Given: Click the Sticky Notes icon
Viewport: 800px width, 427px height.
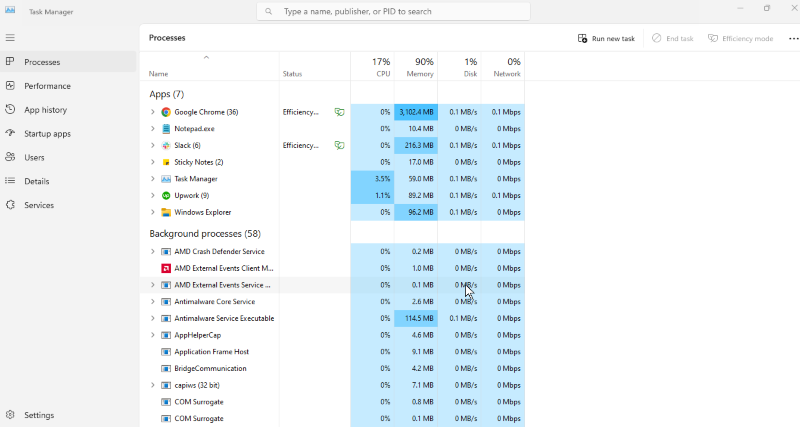Looking at the screenshot, I should (x=166, y=162).
